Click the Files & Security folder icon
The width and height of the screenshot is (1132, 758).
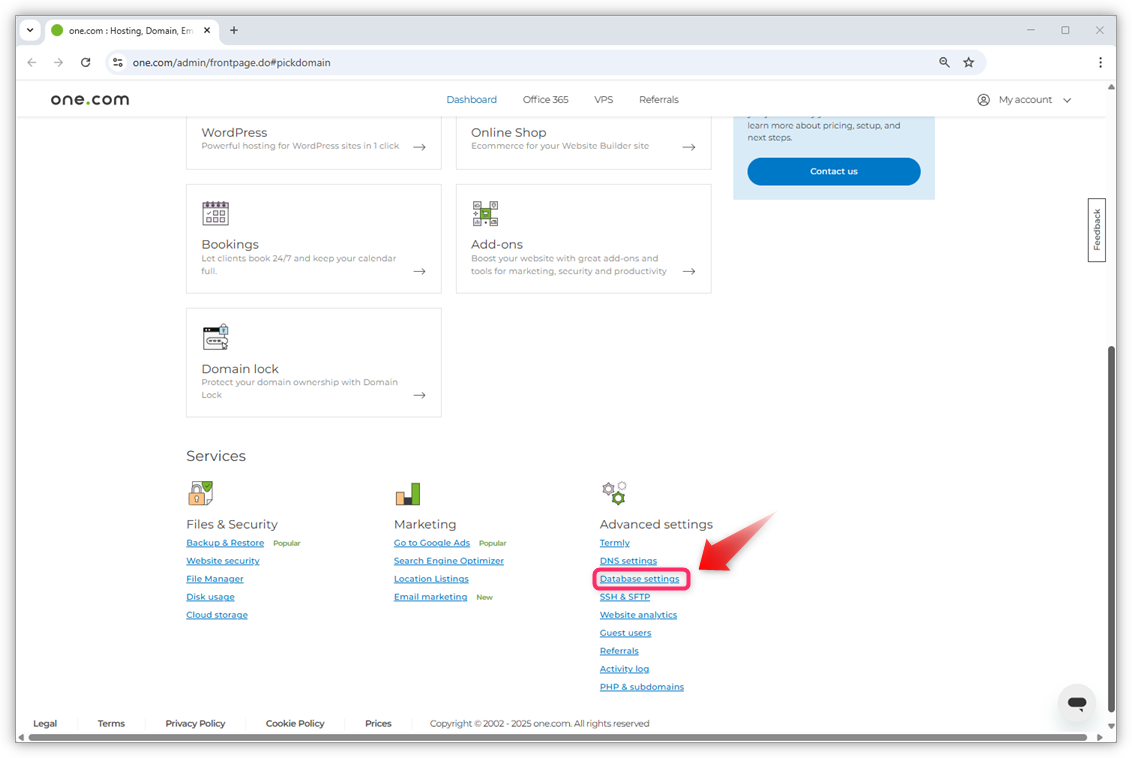click(200, 492)
